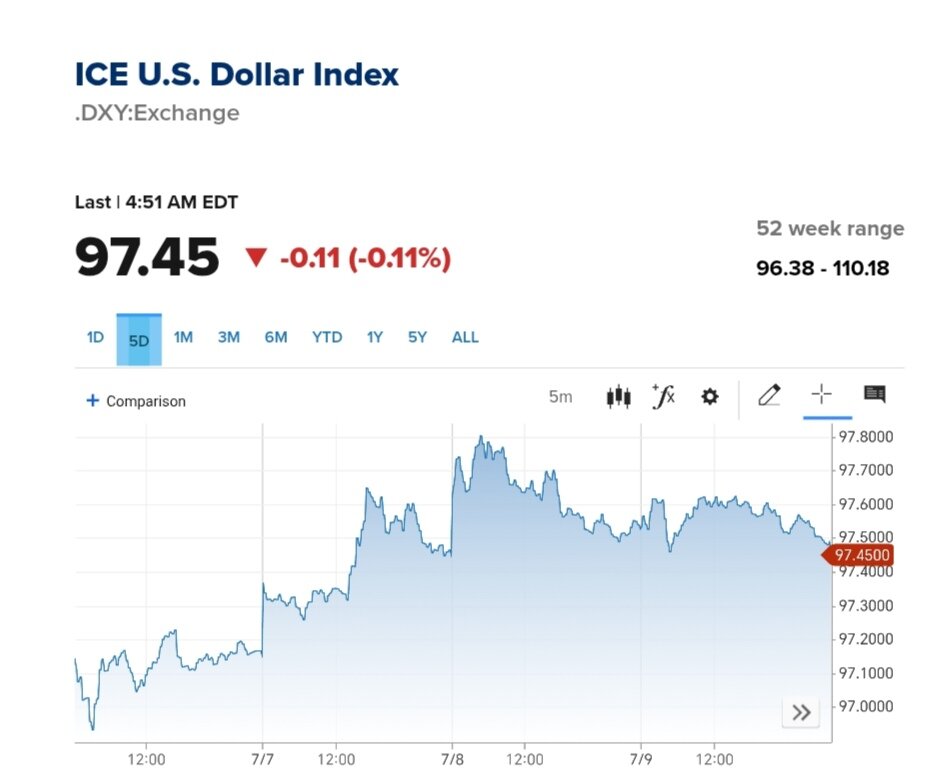The height and width of the screenshot is (777, 936).
Task: View the 1Y time range
Action: coord(375,338)
